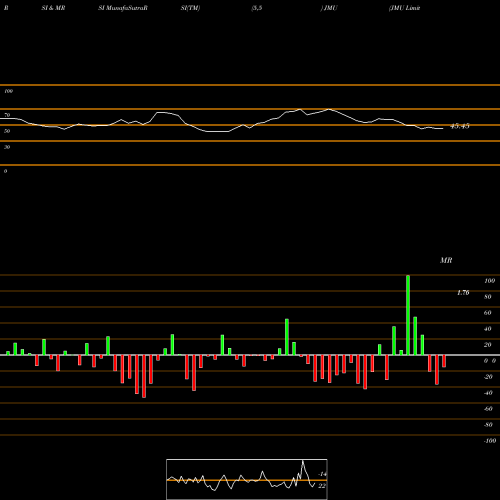This screenshot has width=500, height=500.
Task: Click the 'SI(TM)' header text
Action: [x=190, y=8]
